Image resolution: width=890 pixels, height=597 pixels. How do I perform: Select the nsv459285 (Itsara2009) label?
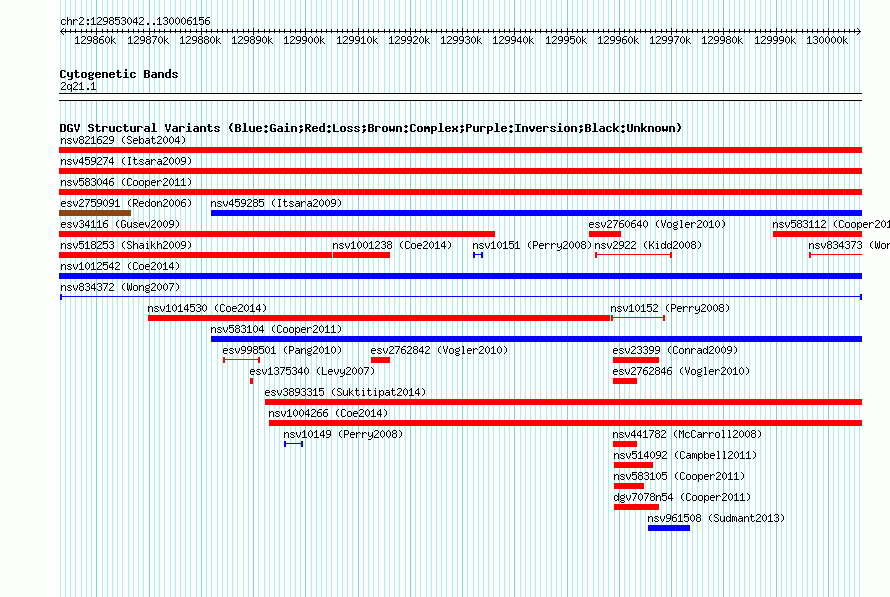(276, 203)
